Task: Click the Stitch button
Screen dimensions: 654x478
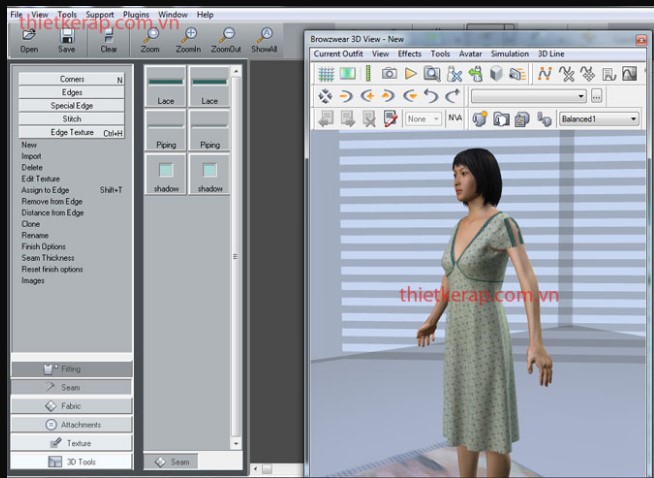Action: [x=71, y=119]
